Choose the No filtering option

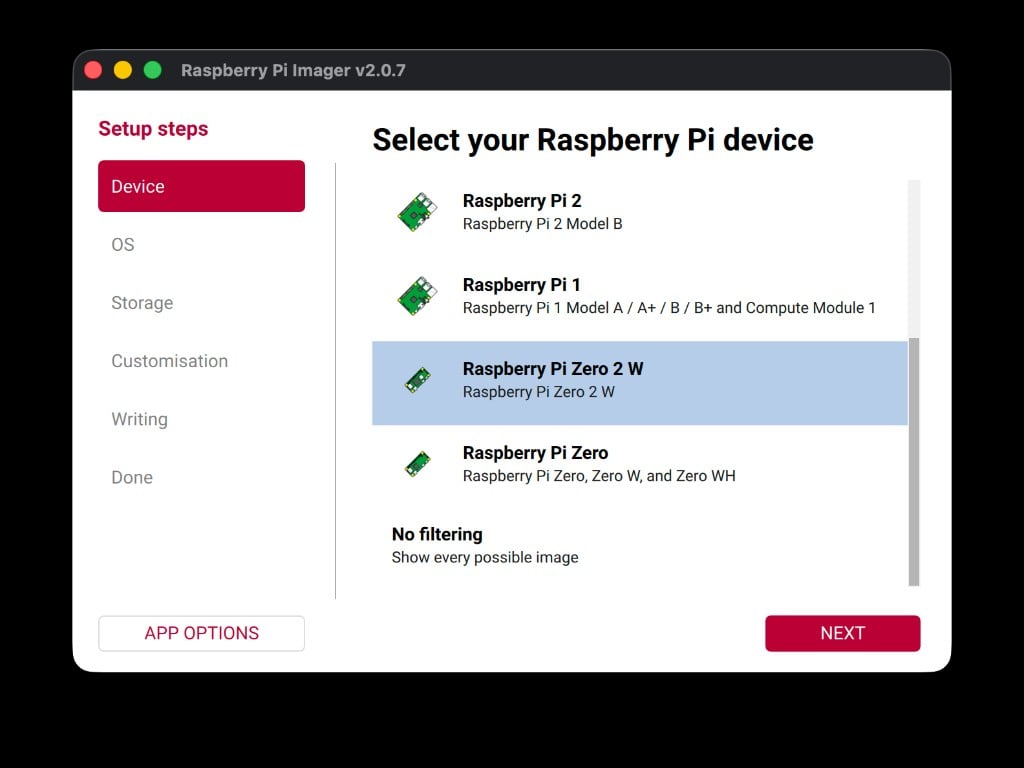pyautogui.click(x=639, y=546)
